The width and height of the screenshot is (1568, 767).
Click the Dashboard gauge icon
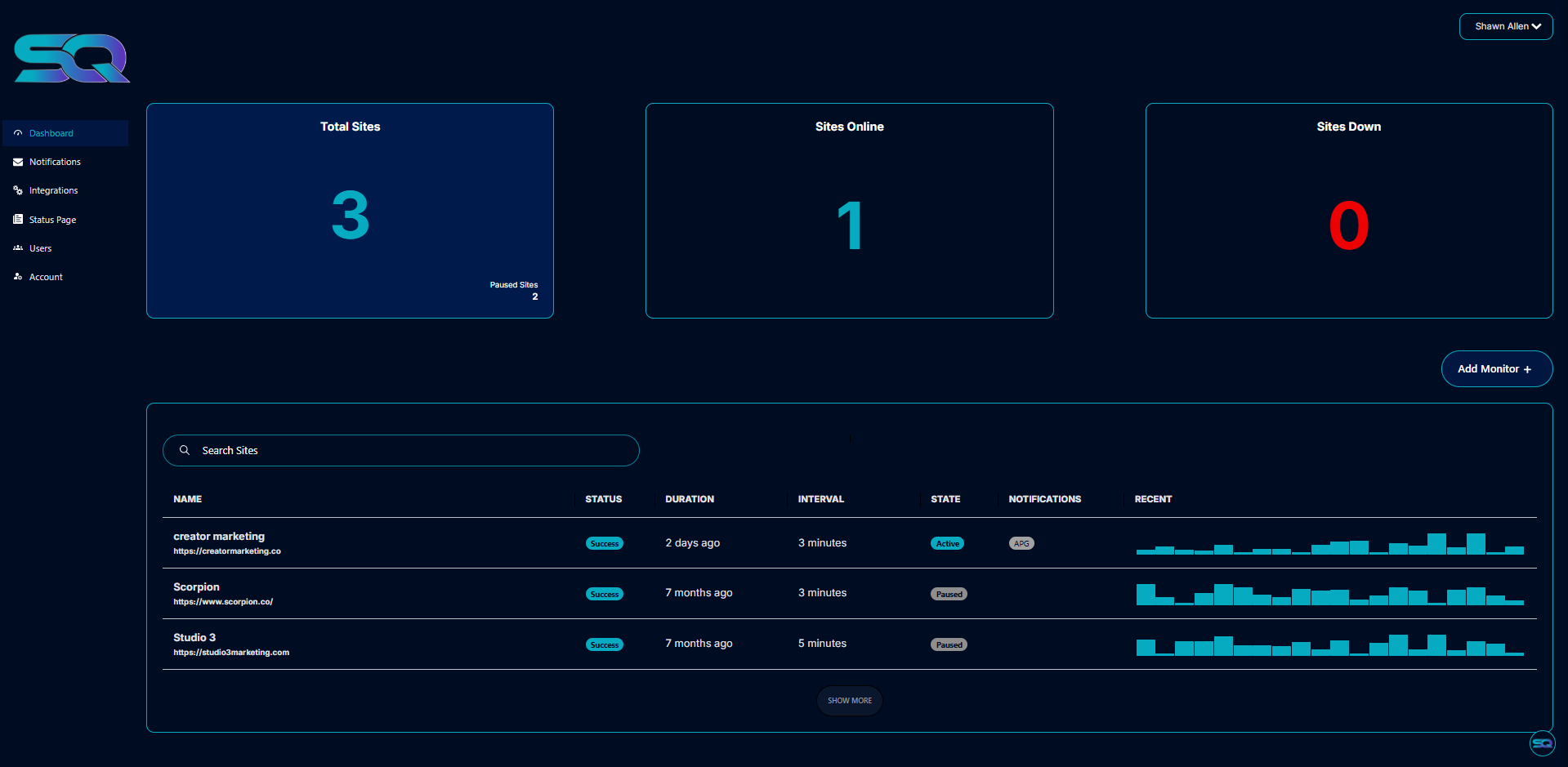pos(18,133)
